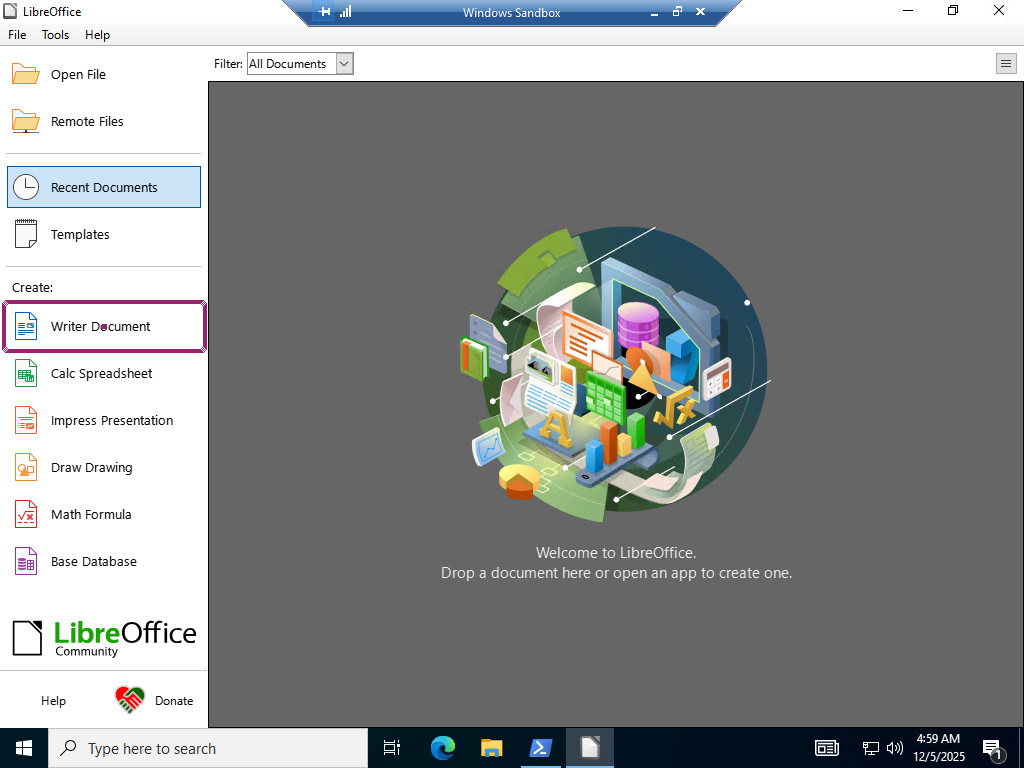This screenshot has height=768, width=1024.
Task: Open Microsoft Edge from the taskbar
Action: pyautogui.click(x=443, y=748)
